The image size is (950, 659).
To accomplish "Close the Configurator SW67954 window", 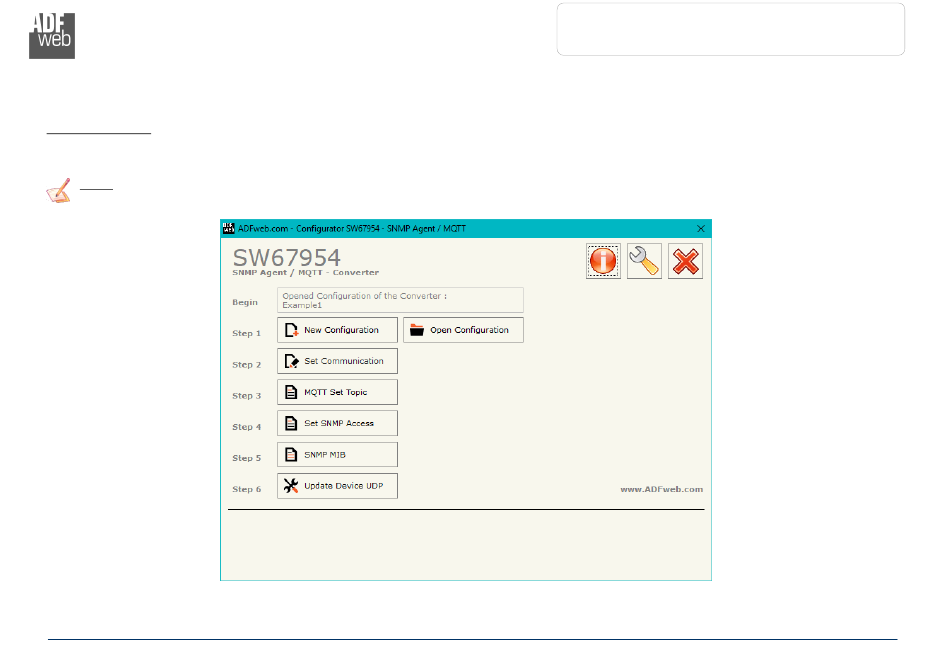I will tap(701, 228).
